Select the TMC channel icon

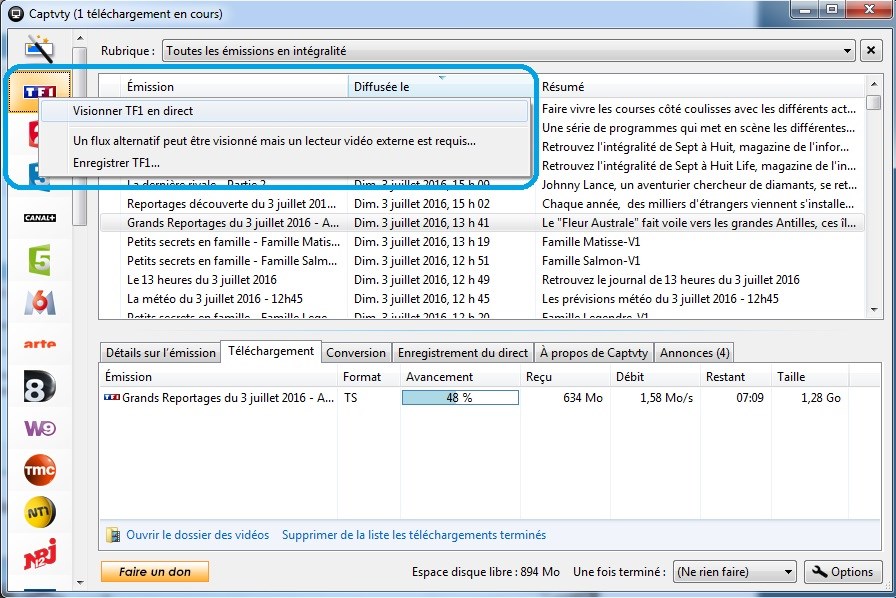coord(39,470)
